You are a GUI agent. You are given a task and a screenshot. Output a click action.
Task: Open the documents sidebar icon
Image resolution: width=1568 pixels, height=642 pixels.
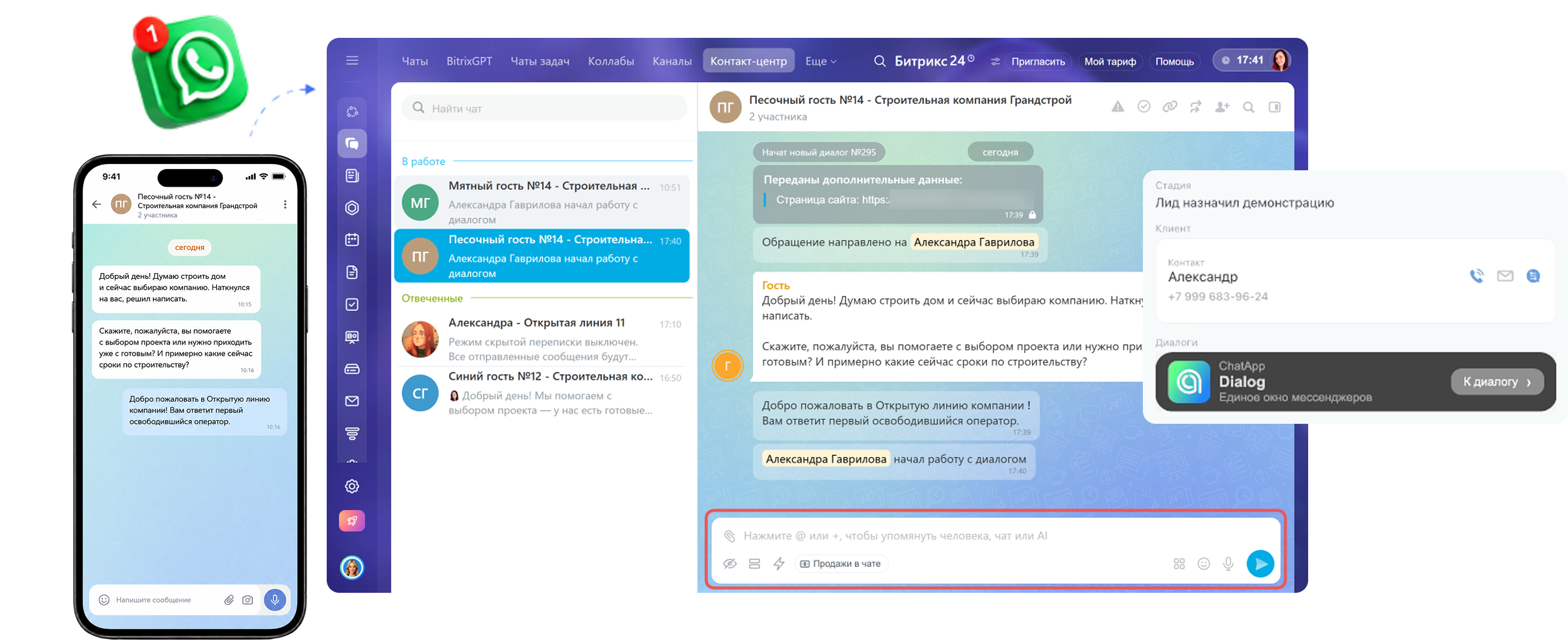(x=352, y=272)
